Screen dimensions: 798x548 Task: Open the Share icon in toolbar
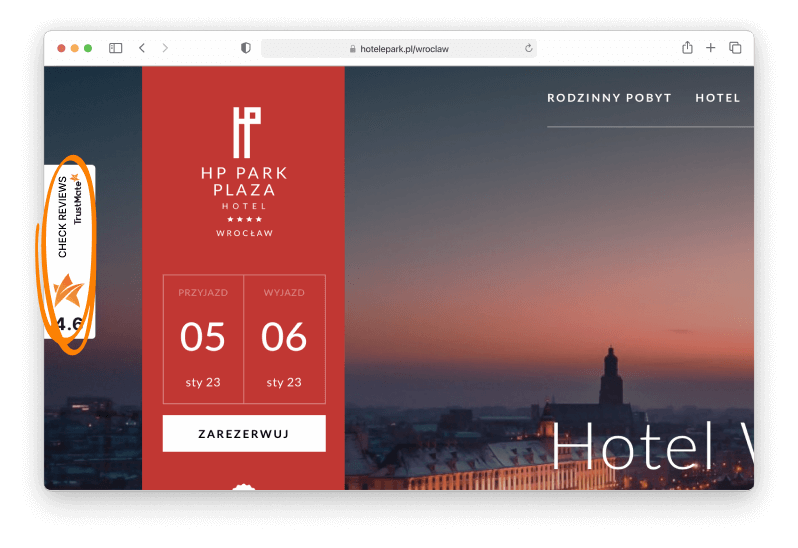pyautogui.click(x=687, y=47)
